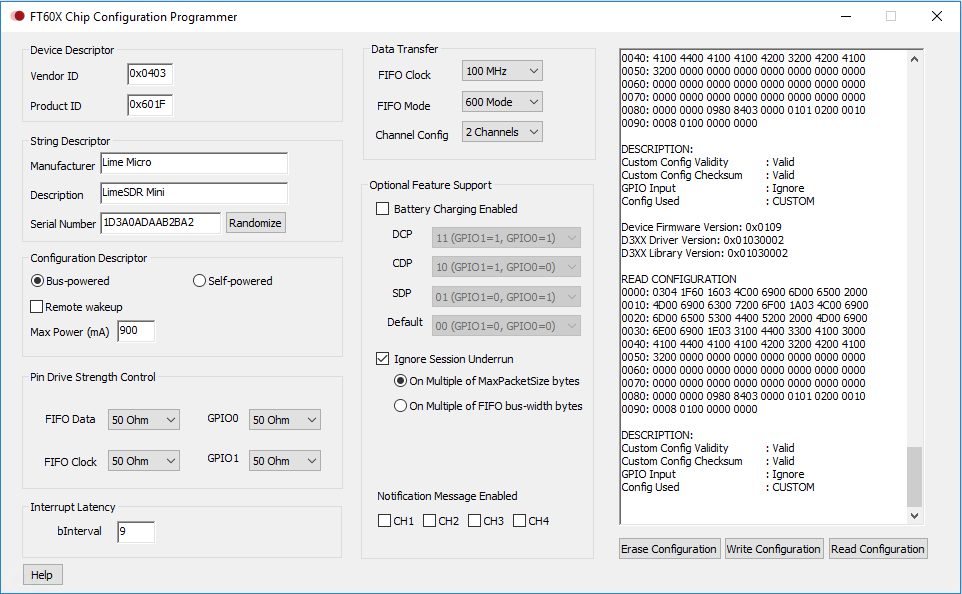962x594 pixels.
Task: Select the Self-powered radio button
Action: (200, 281)
